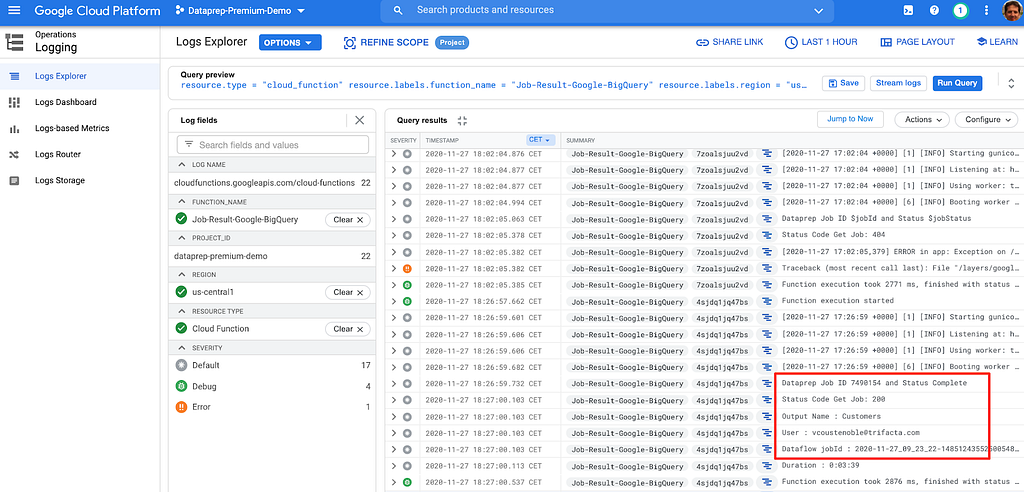
Task: Click the Operations Logging product icon
Action: coord(14,42)
